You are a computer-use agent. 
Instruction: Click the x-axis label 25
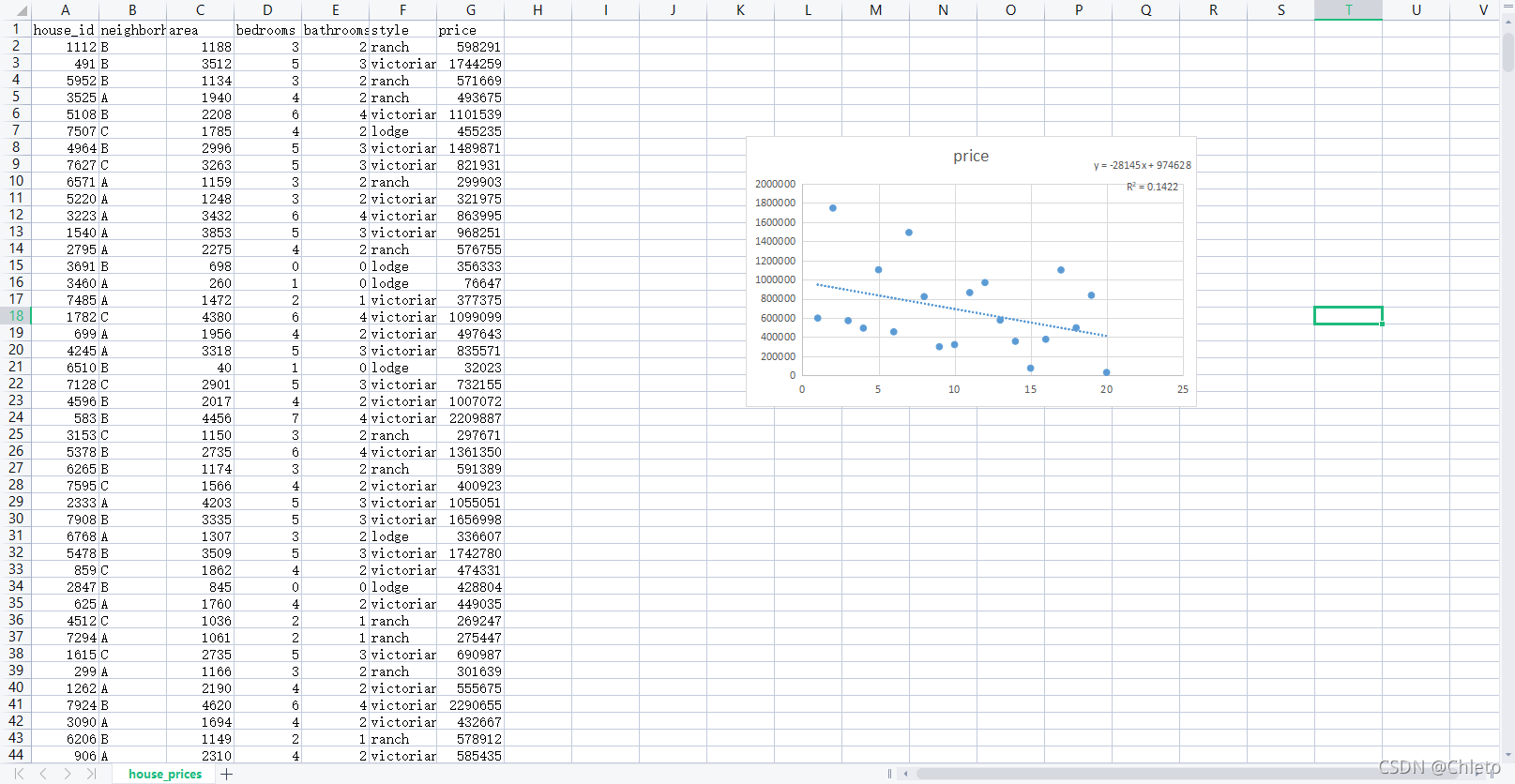tap(1182, 389)
